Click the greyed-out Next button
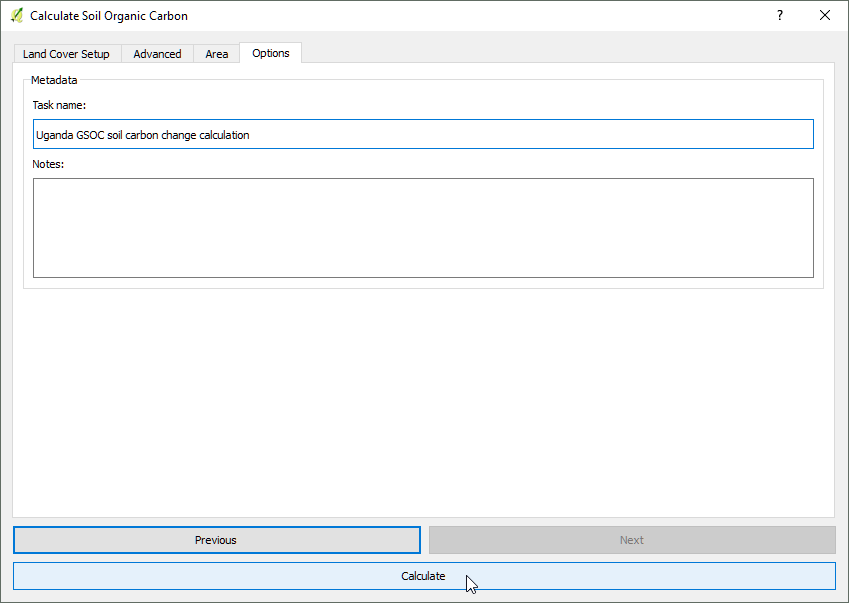This screenshot has height=603, width=849. coord(631,540)
